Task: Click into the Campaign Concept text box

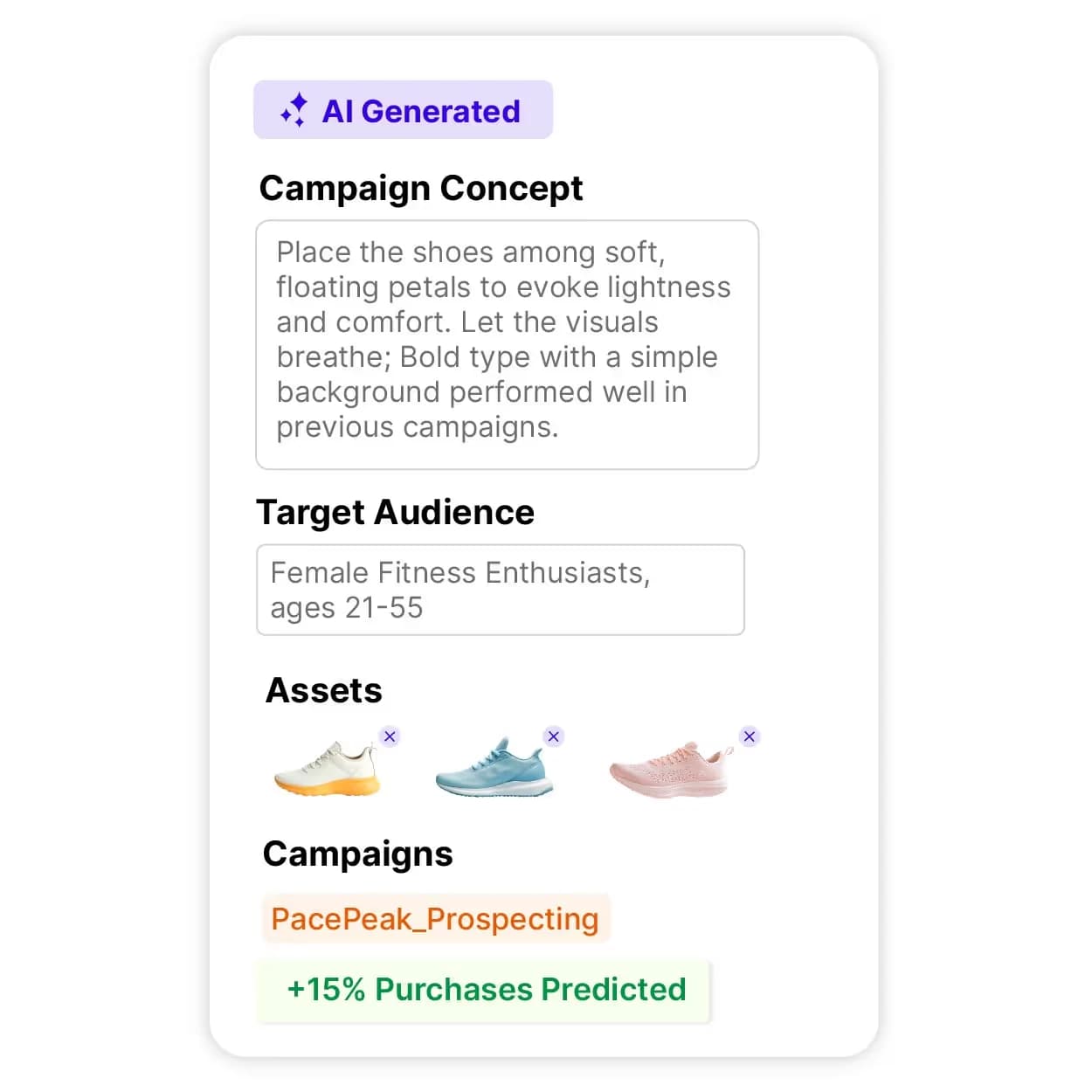Action: (x=507, y=344)
